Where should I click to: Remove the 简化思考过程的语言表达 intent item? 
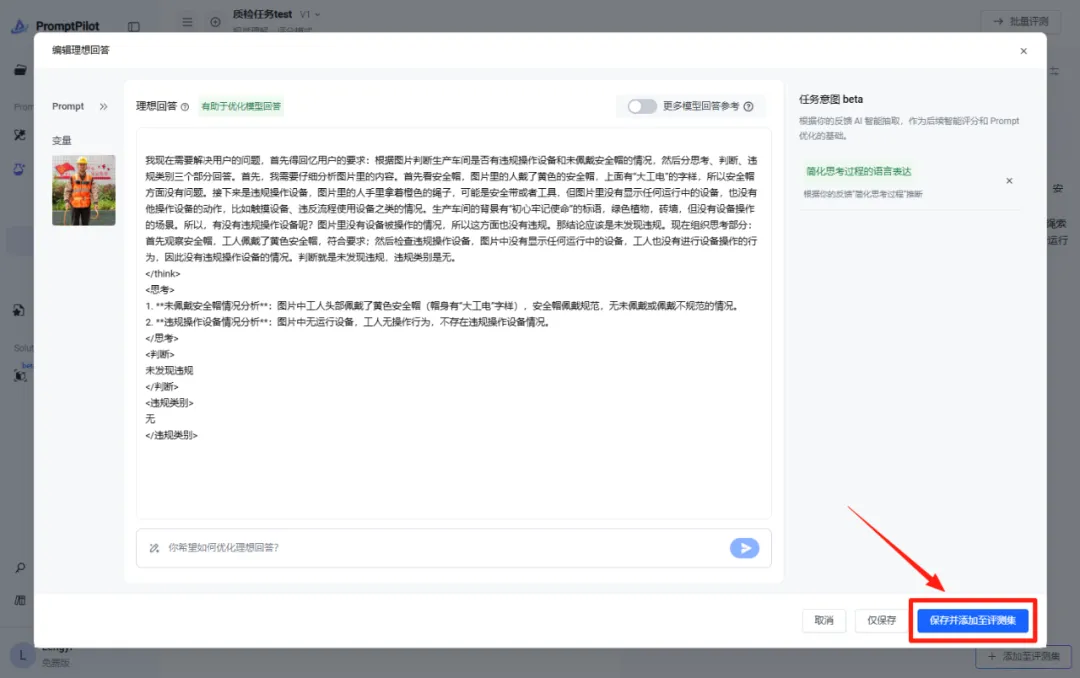(x=1009, y=181)
